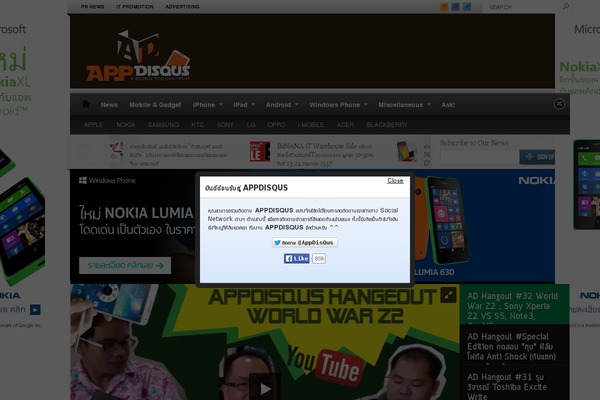Open the BaNANA IT Warehouse Sale news item

click(x=325, y=155)
